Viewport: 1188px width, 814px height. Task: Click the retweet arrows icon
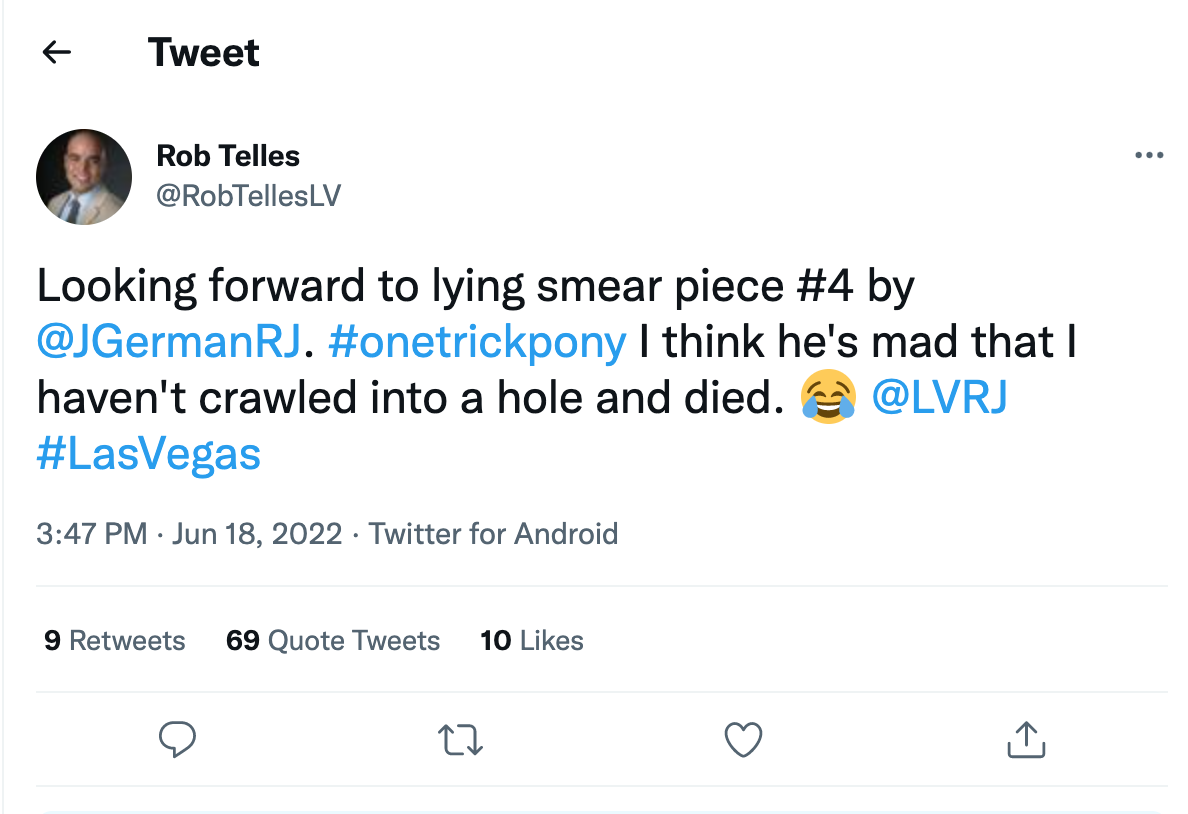pyautogui.click(x=461, y=740)
